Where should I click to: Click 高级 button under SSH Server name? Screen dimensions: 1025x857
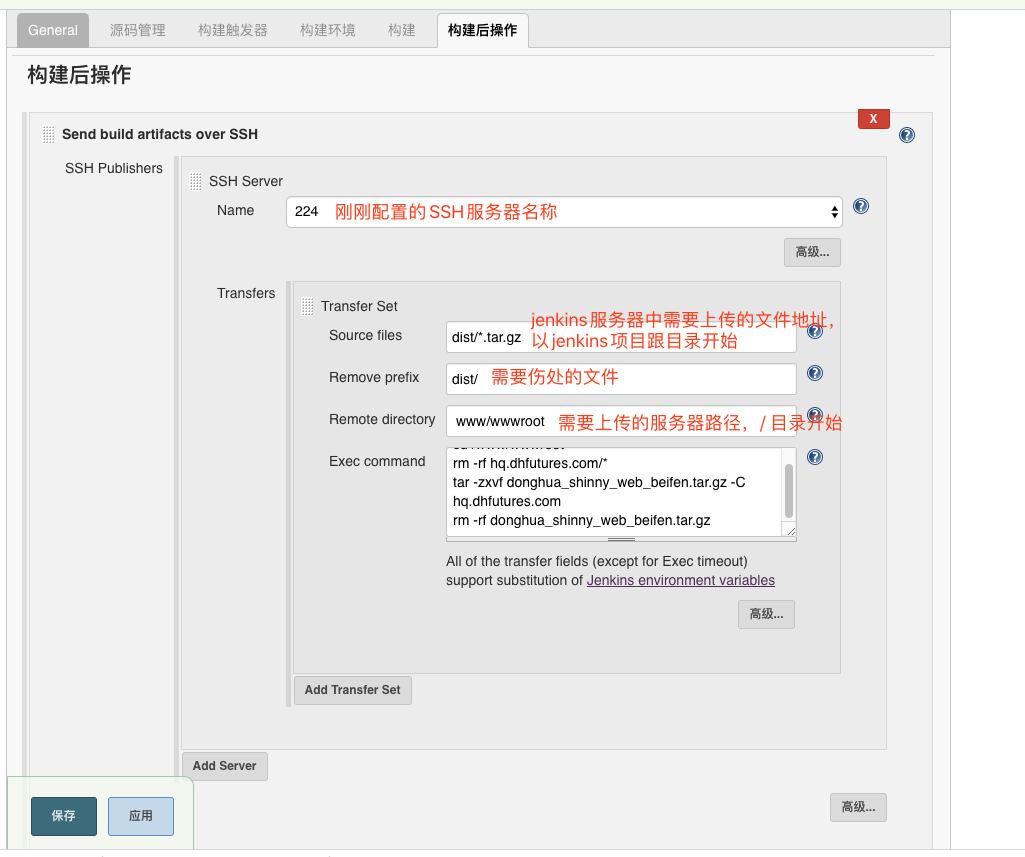pos(812,252)
